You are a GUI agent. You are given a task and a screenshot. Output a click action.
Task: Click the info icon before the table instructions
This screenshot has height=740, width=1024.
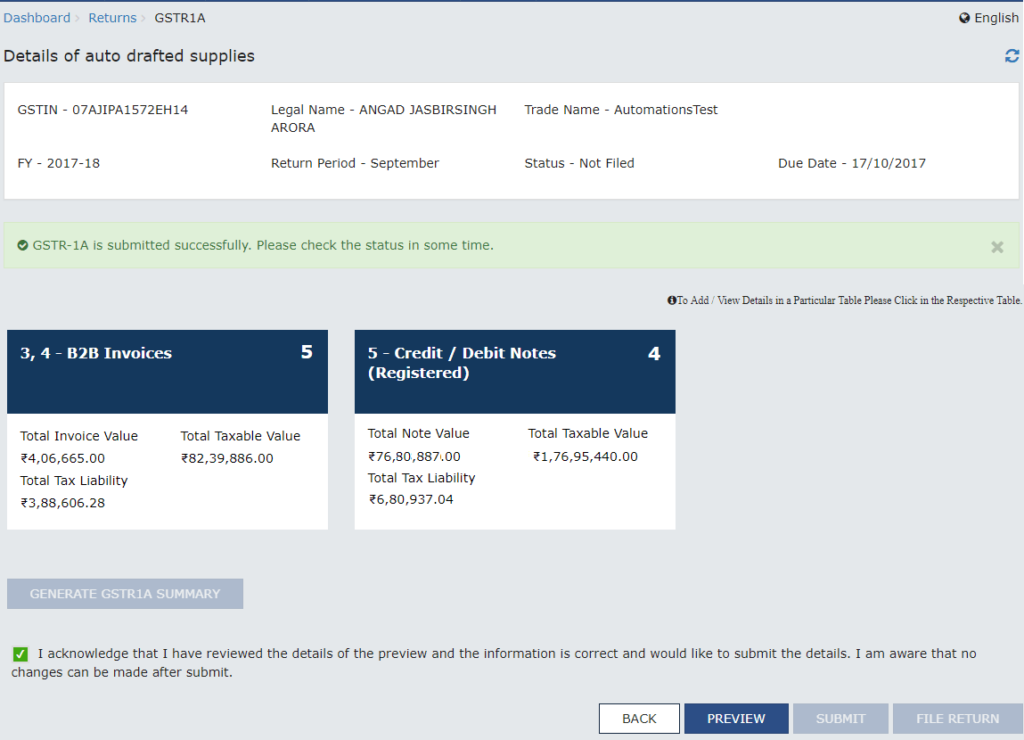(672, 300)
